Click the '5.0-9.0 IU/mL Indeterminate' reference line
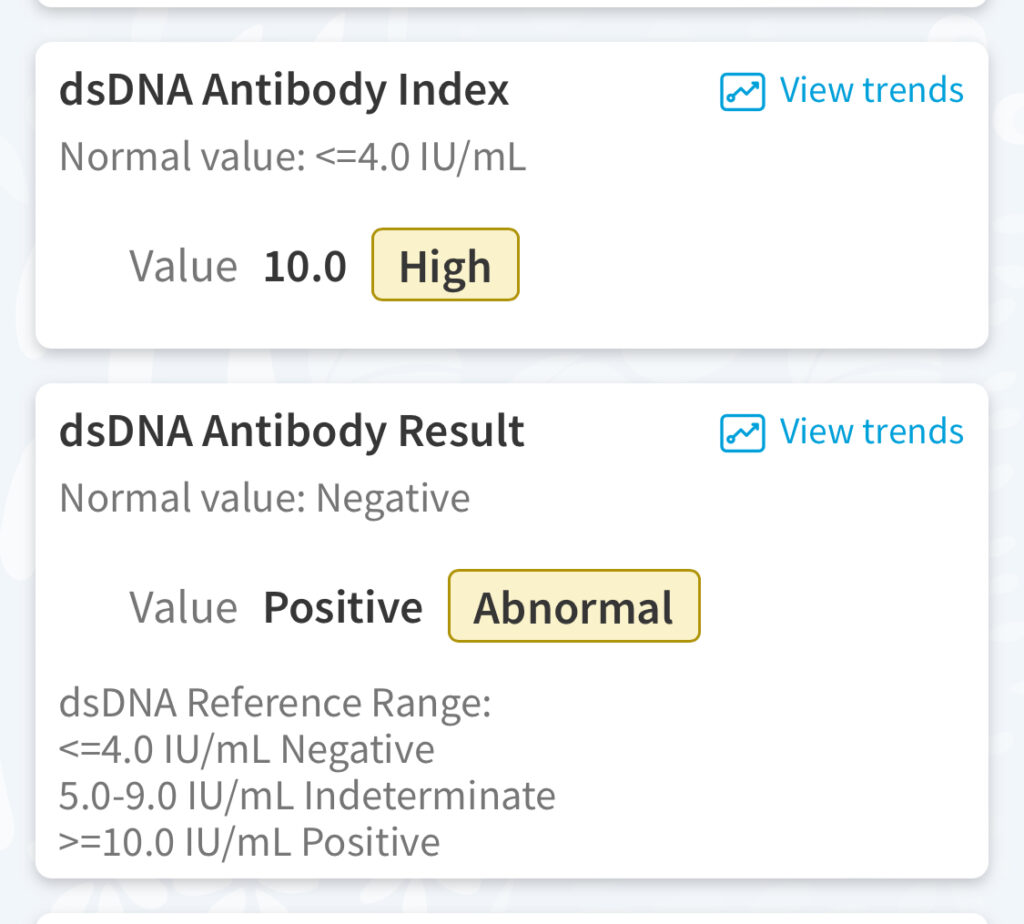This screenshot has width=1024, height=924. [x=307, y=796]
